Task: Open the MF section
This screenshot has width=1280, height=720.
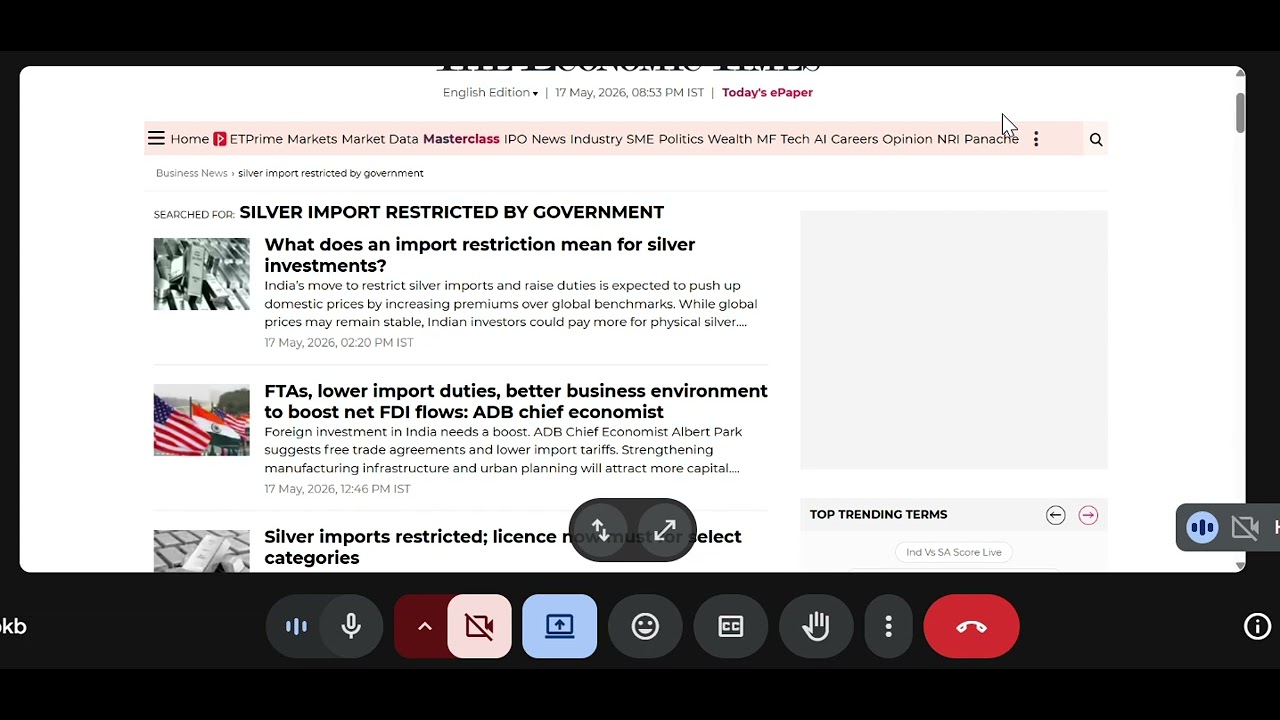Action: [x=766, y=139]
